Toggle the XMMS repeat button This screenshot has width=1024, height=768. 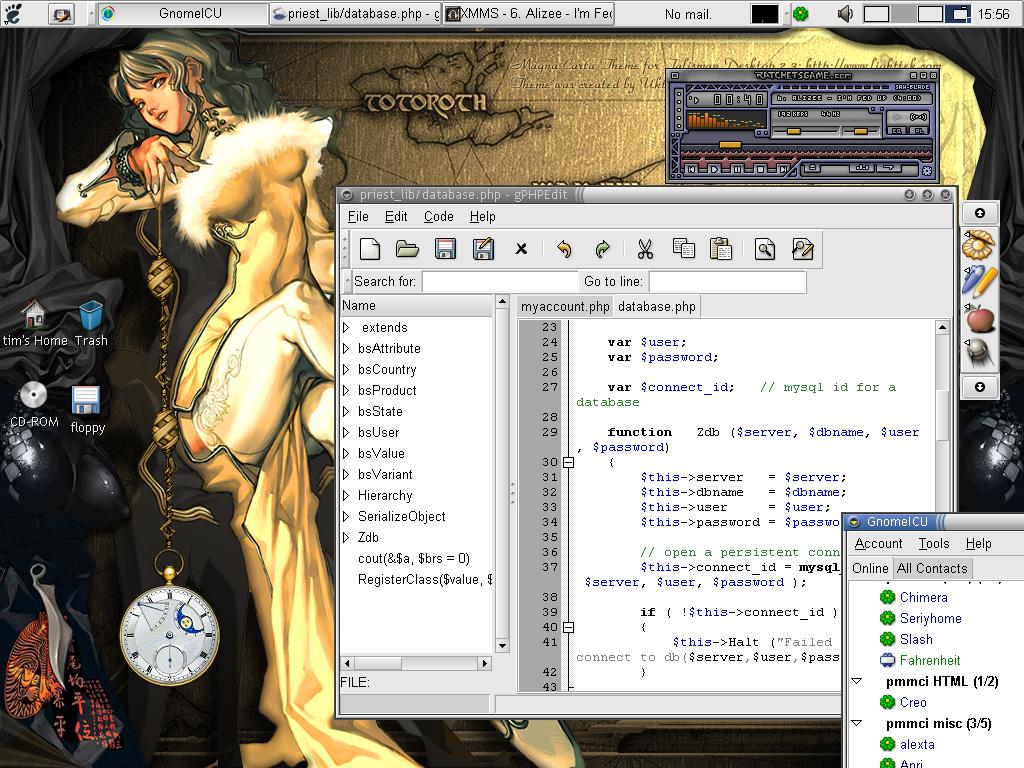tap(889, 167)
